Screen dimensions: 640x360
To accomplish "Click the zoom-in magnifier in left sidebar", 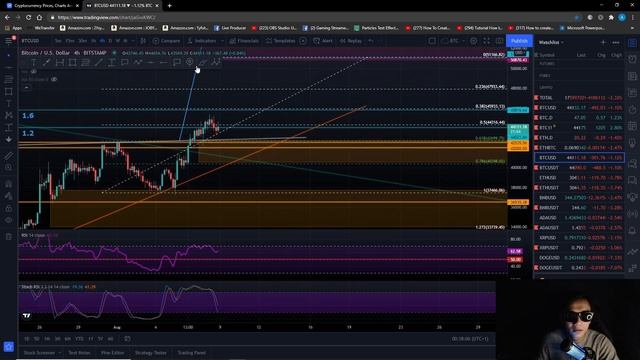I will 9,167.
